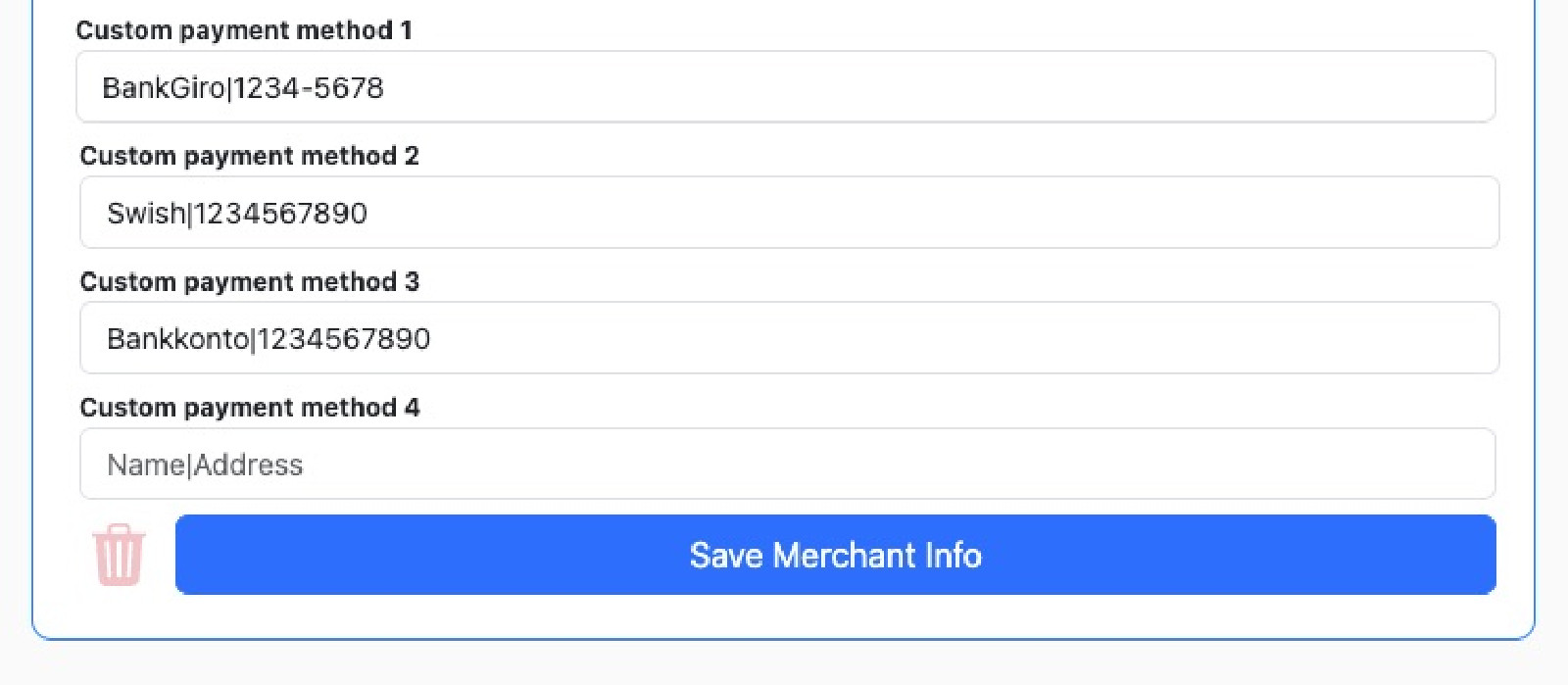Click the Name|Address placeholder text
Viewport: 1568px width, 685px height.
pyautogui.click(x=205, y=465)
